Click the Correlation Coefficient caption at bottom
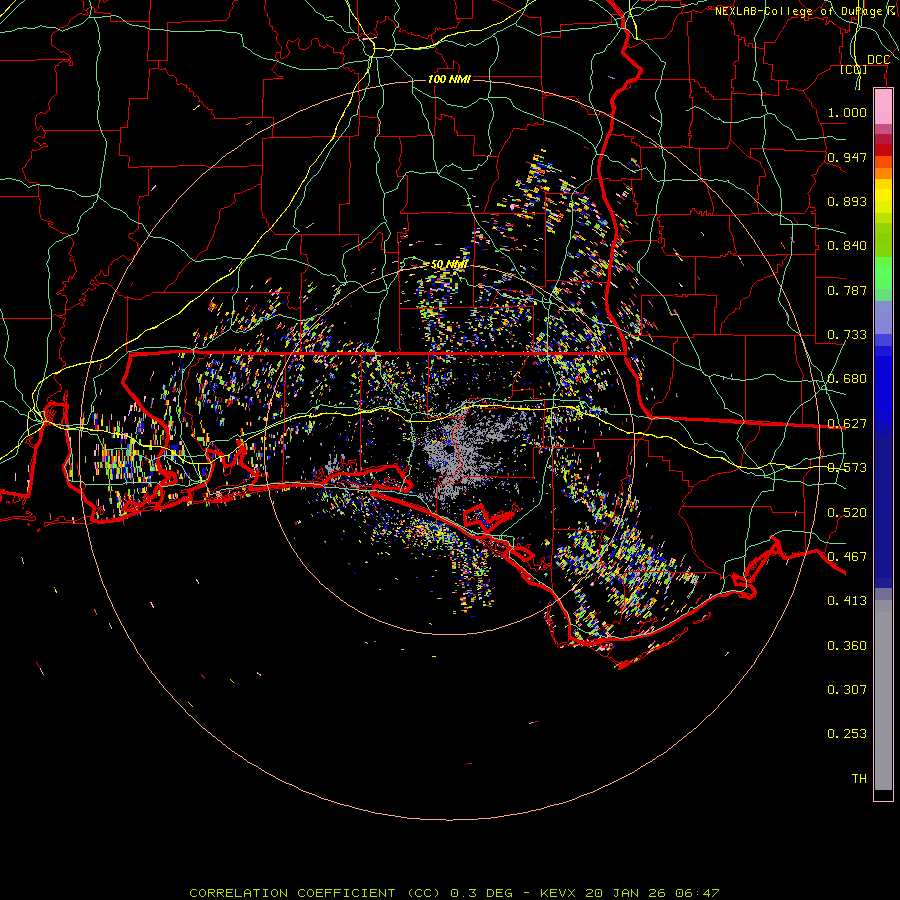 (454, 893)
